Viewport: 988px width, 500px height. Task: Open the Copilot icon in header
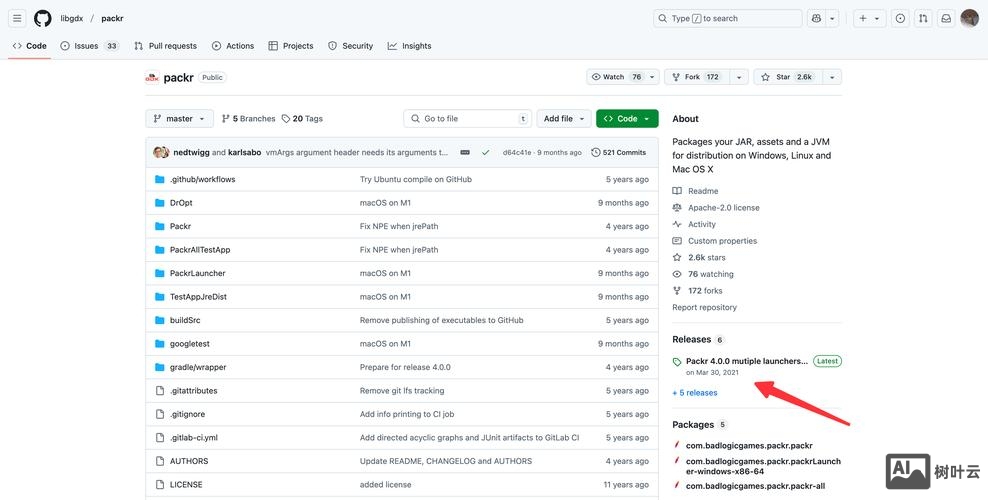(817, 18)
